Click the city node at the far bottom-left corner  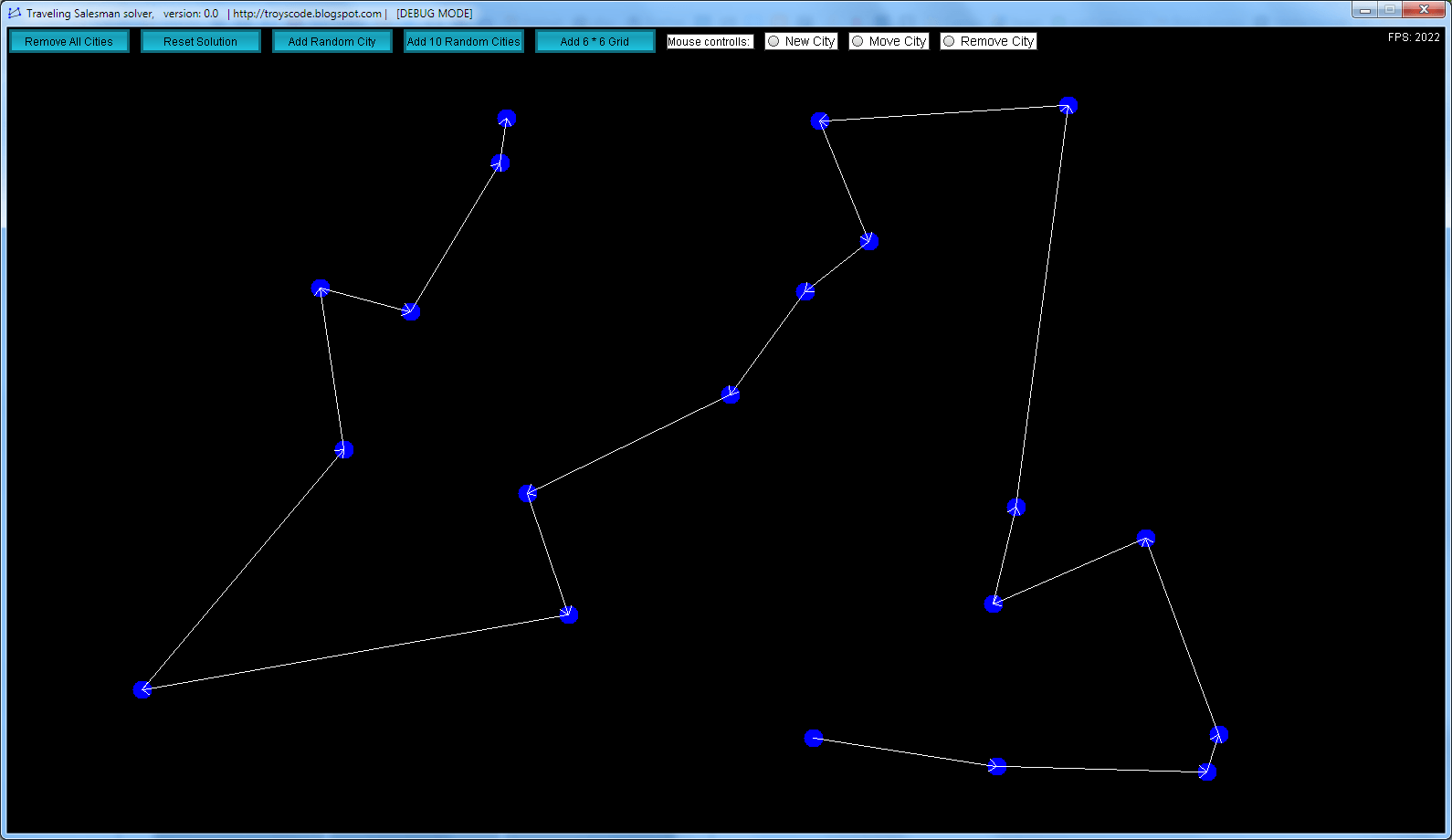[142, 689]
